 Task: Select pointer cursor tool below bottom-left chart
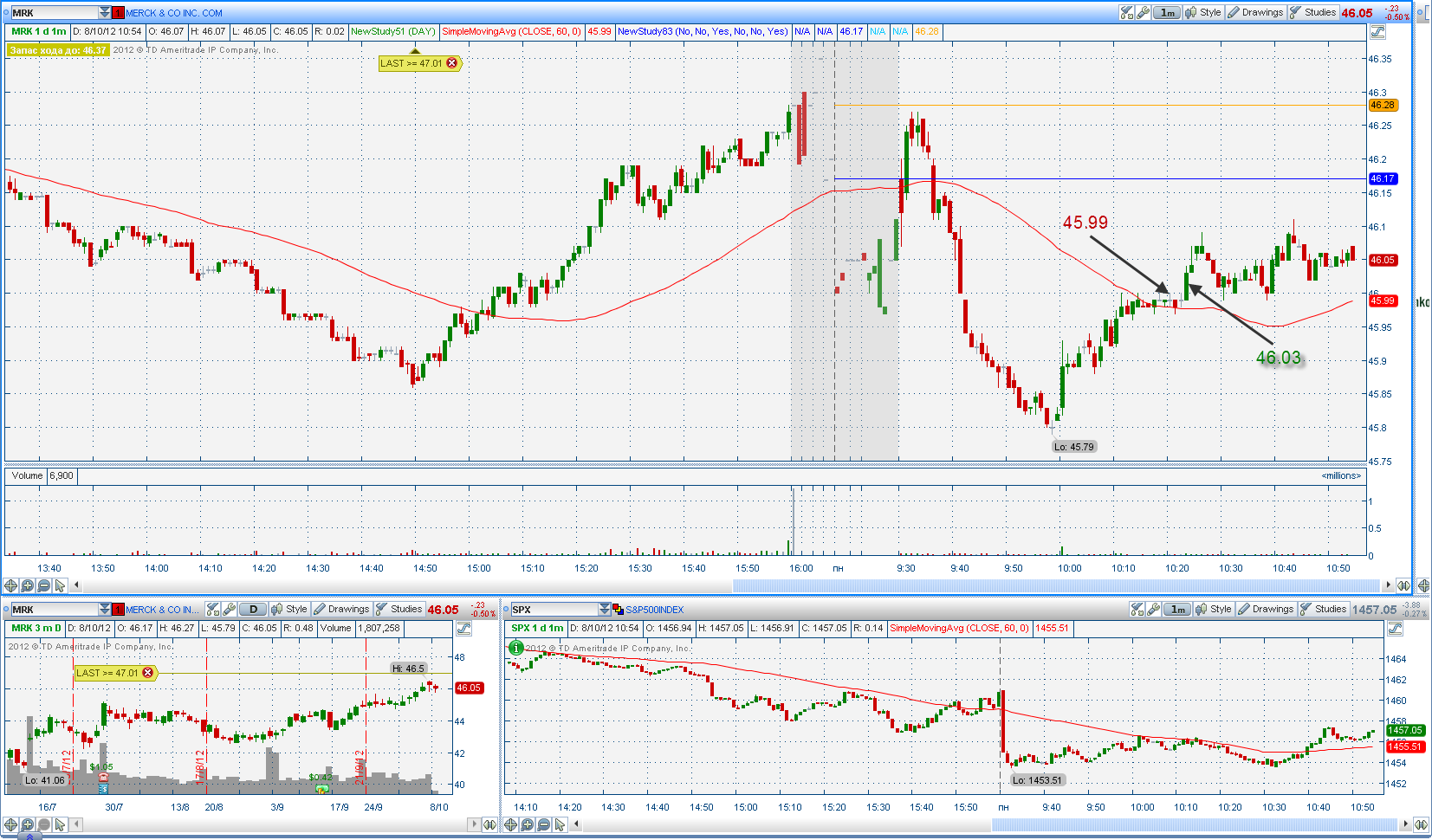click(61, 824)
